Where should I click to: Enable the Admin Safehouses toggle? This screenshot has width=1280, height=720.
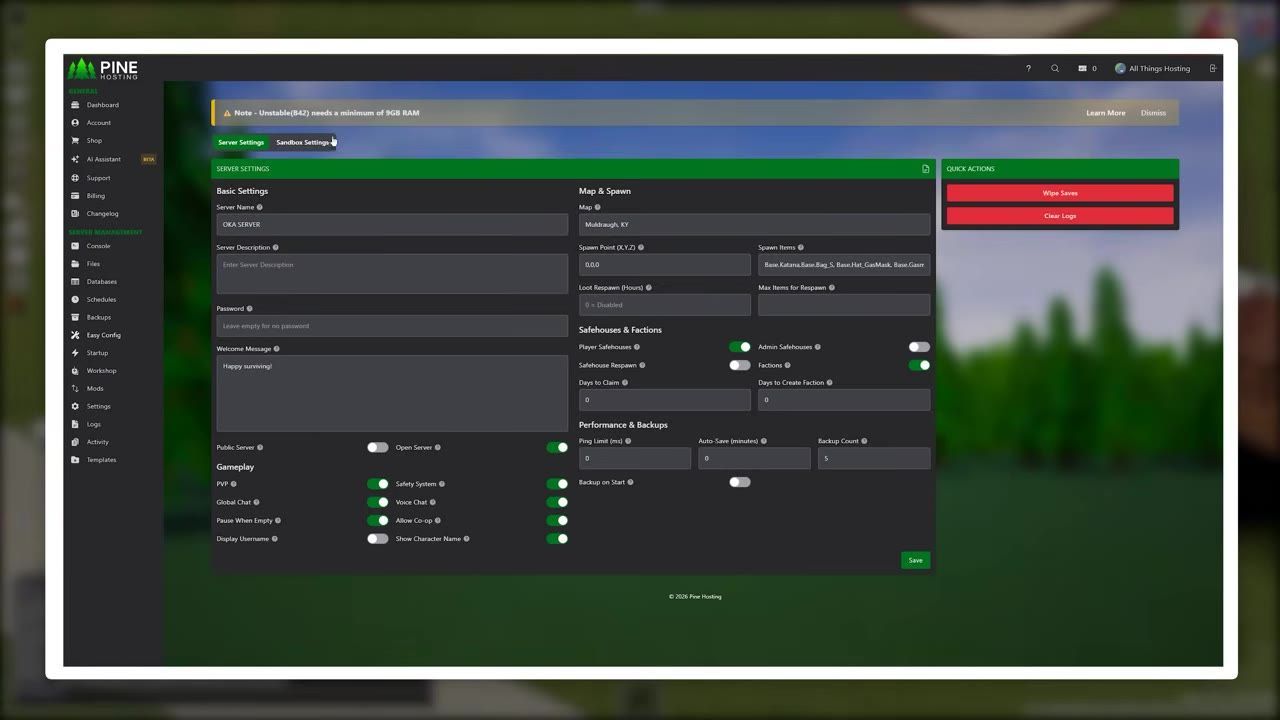click(919, 347)
